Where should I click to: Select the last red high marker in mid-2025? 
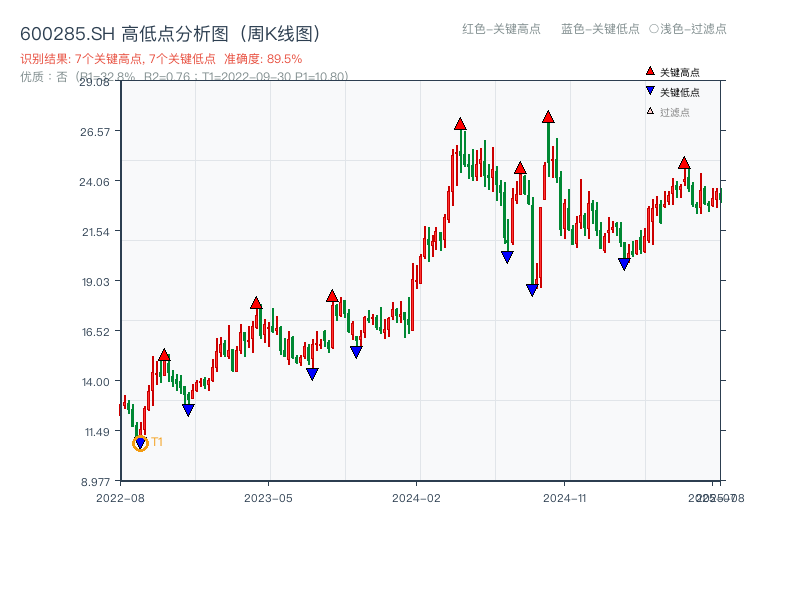click(684, 163)
